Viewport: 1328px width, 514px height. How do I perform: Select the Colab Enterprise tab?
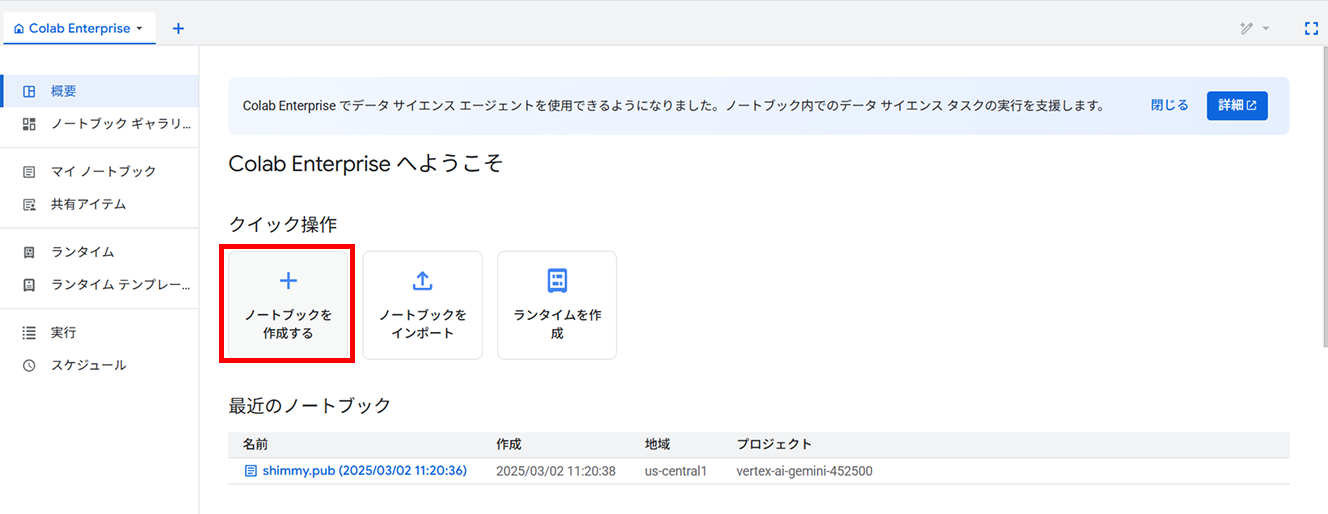tap(79, 28)
